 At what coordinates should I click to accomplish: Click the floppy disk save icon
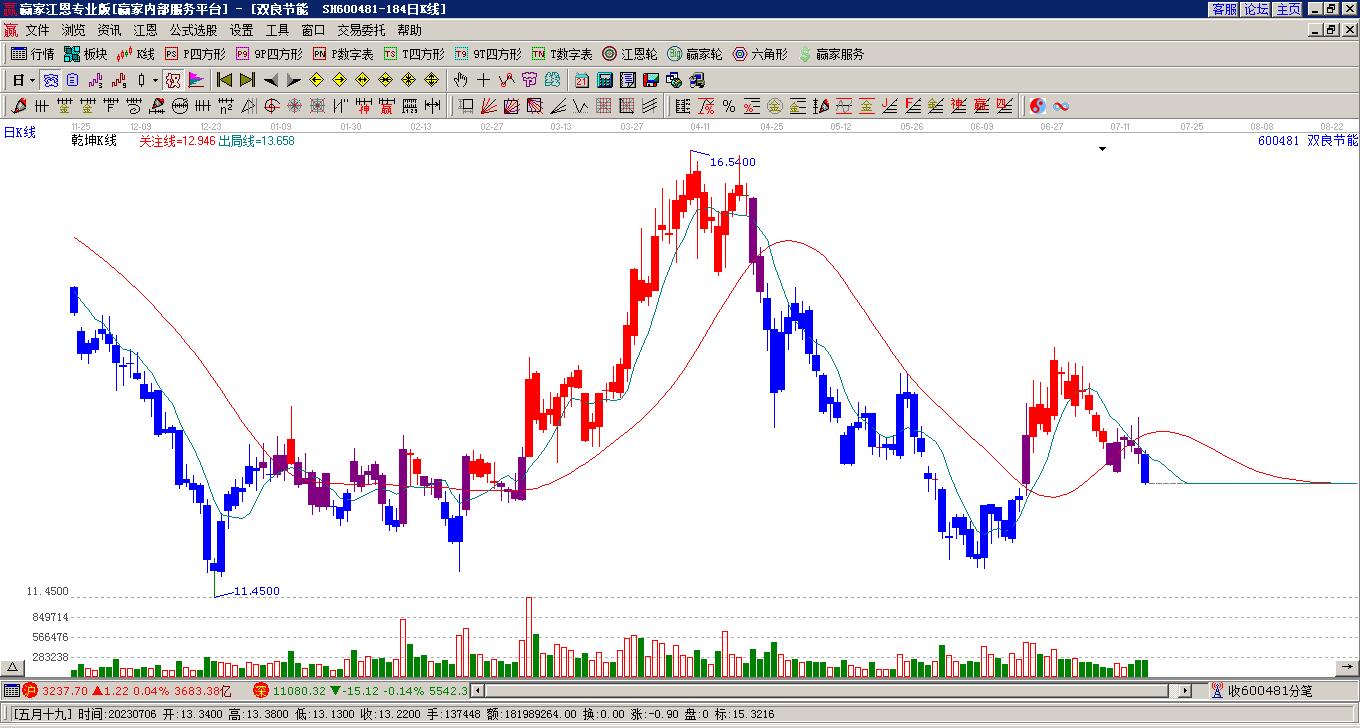point(650,80)
